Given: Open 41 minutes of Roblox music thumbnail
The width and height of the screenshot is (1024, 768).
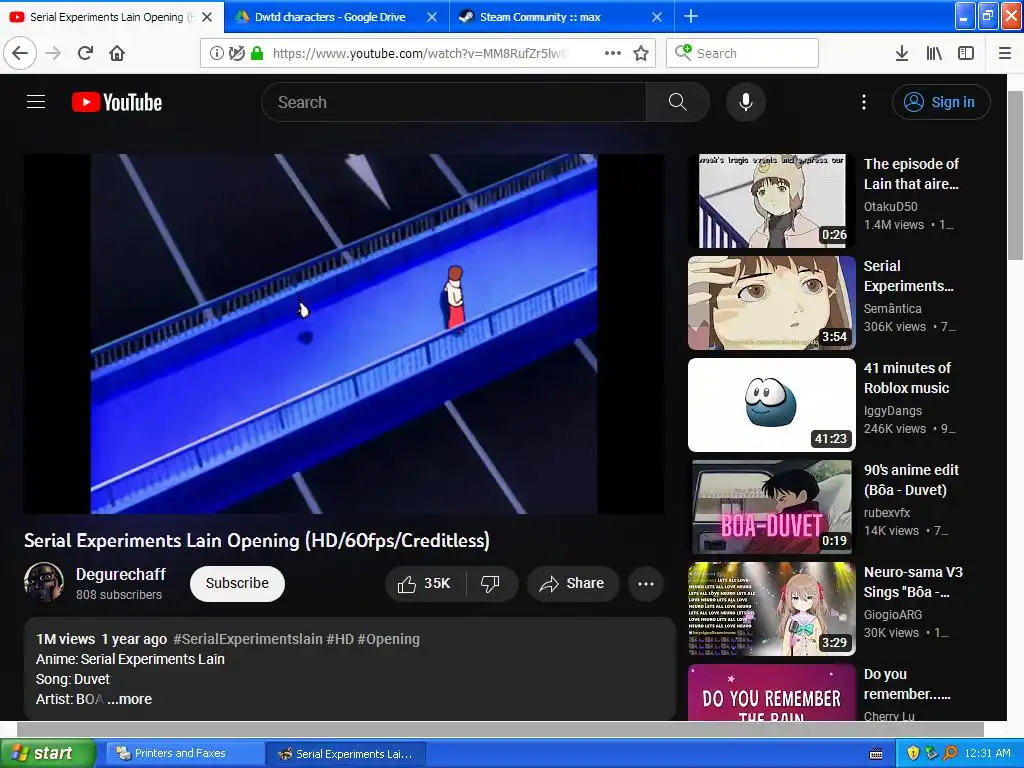Looking at the screenshot, I should click(x=771, y=404).
